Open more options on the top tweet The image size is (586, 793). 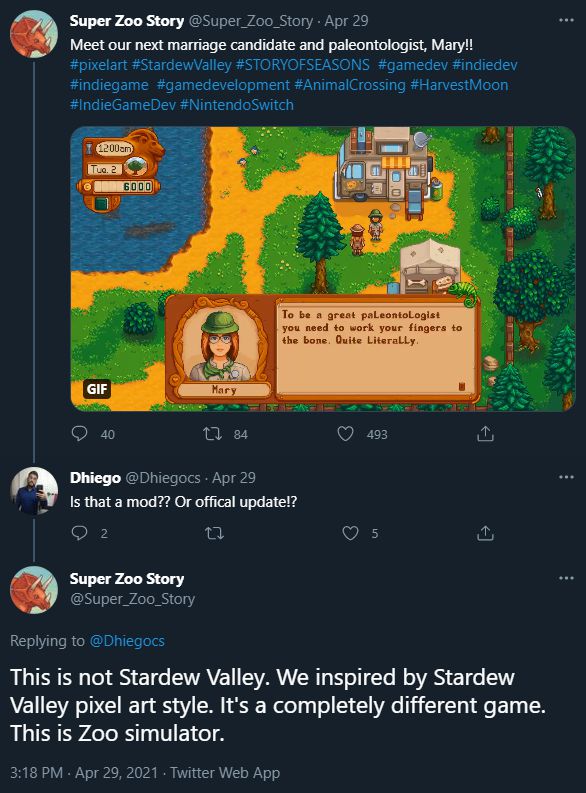click(x=566, y=20)
